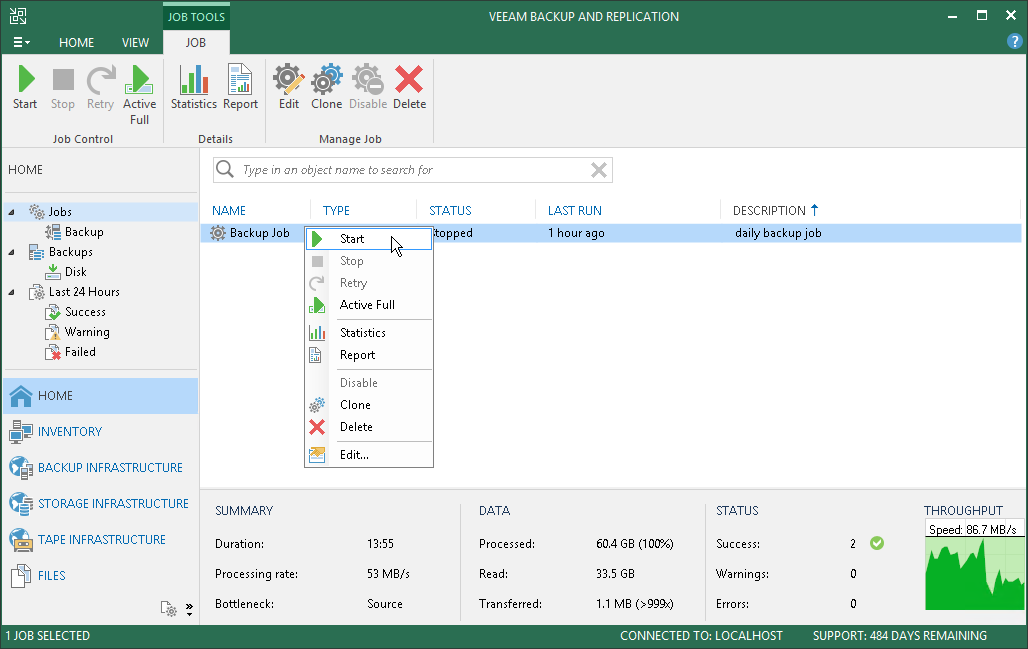The width and height of the screenshot is (1028, 649).
Task: Select the Last 24 Hours tree item
Action: point(84,292)
